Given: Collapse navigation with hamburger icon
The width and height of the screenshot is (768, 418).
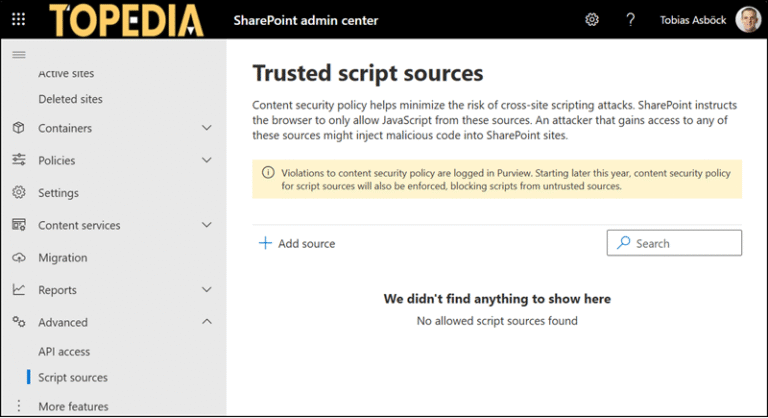Looking at the screenshot, I should (19, 55).
